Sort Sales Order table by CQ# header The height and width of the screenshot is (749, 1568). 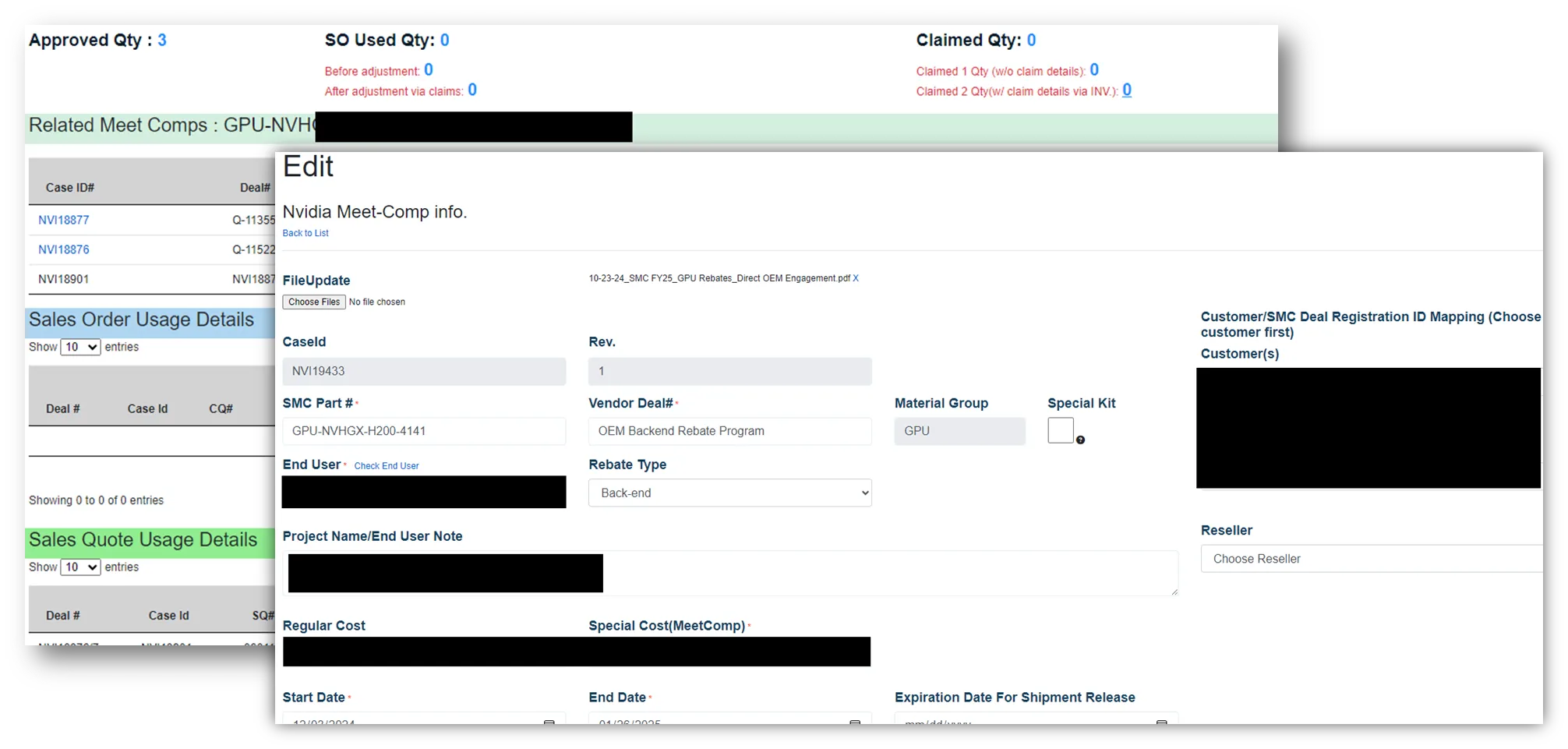coord(221,409)
